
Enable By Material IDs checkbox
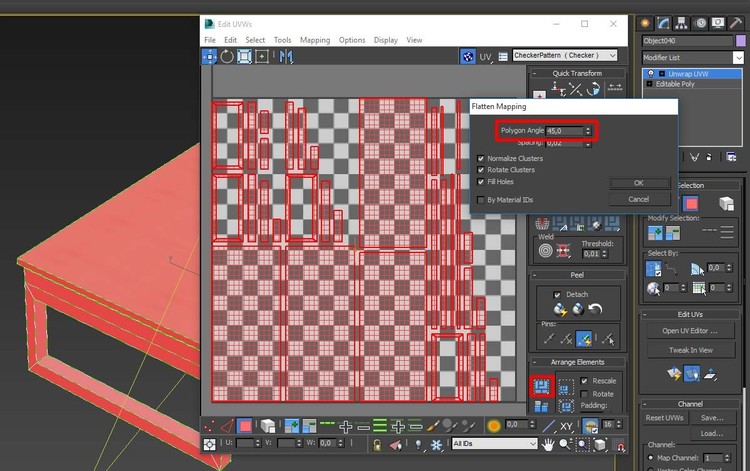tap(481, 200)
